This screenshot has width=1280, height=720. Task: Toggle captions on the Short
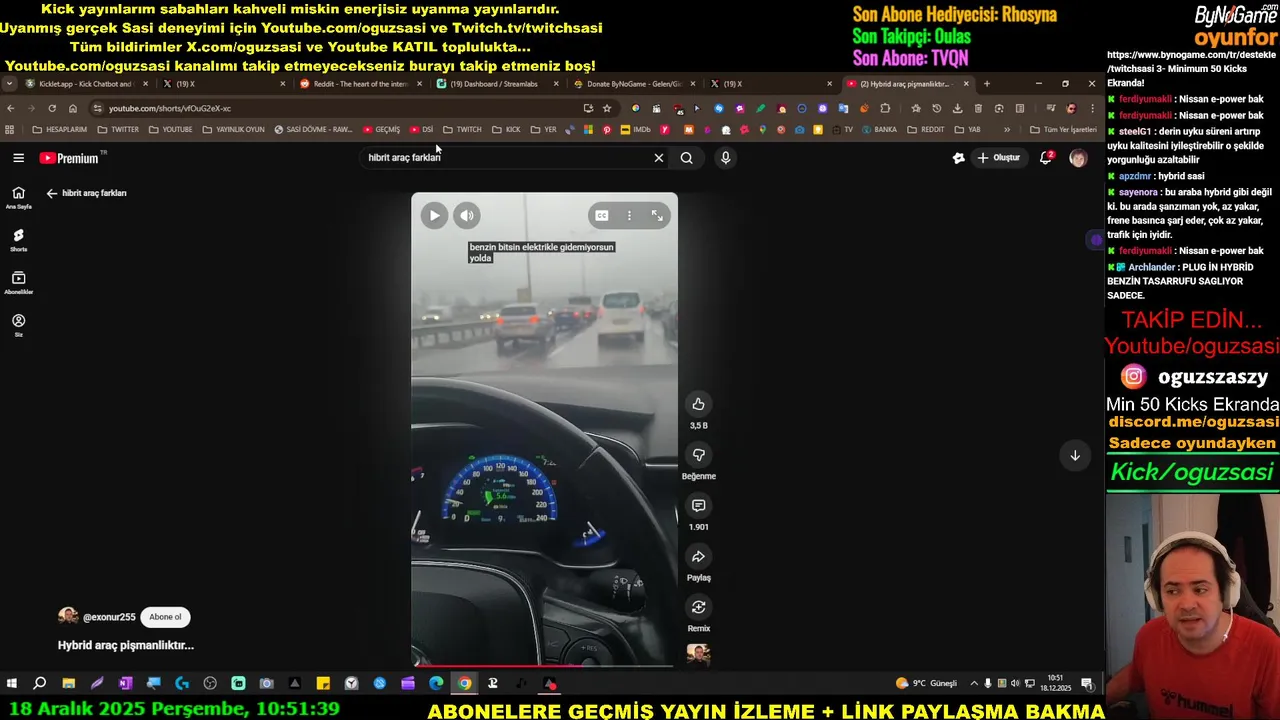602,215
